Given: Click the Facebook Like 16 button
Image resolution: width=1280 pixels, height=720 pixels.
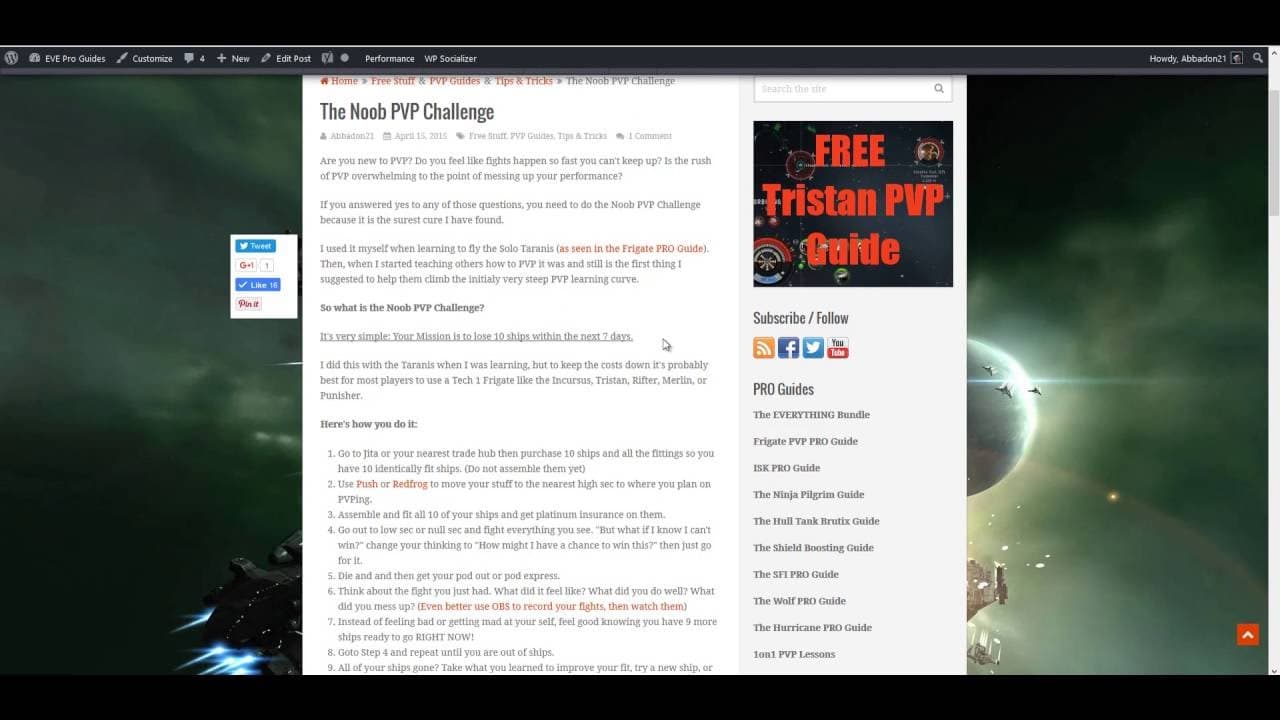Looking at the screenshot, I should tap(258, 285).
